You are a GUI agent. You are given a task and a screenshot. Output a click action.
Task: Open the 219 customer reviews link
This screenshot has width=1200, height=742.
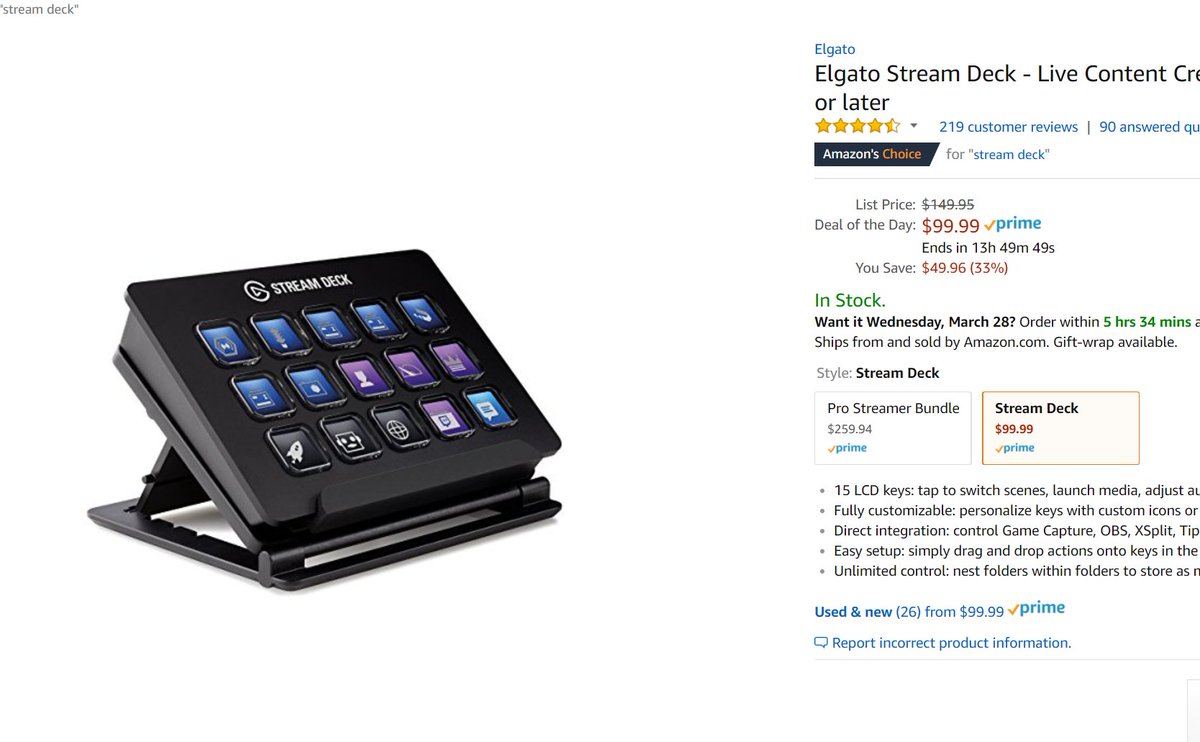click(x=1008, y=127)
